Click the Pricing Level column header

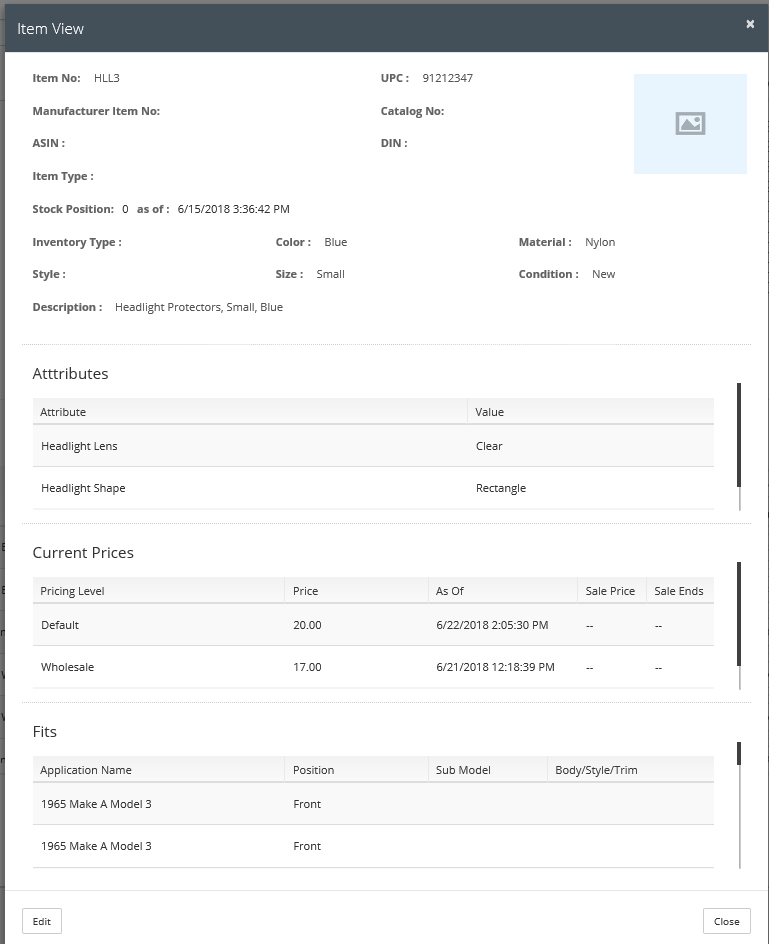[x=158, y=591]
